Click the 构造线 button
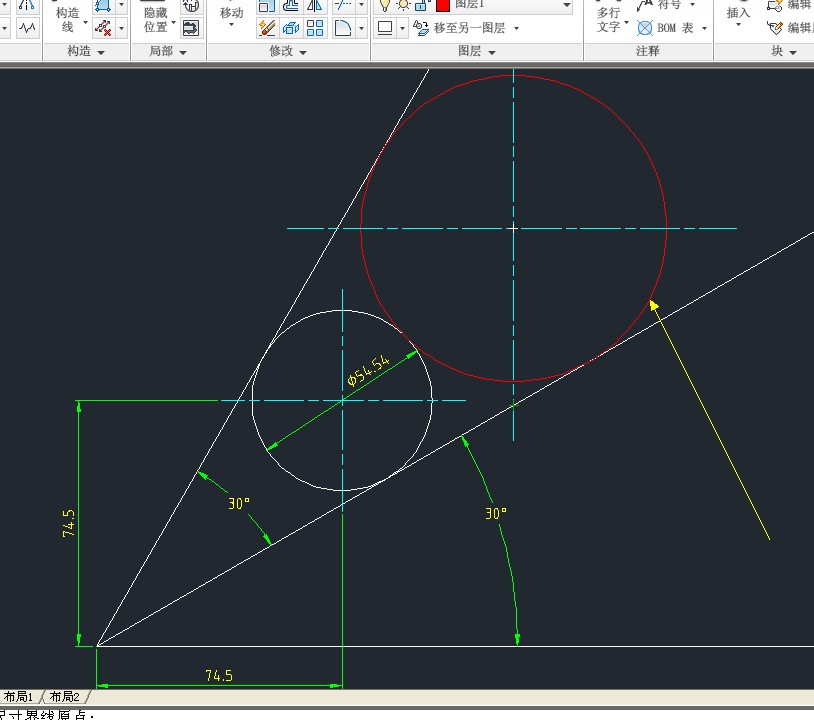 pos(67,19)
